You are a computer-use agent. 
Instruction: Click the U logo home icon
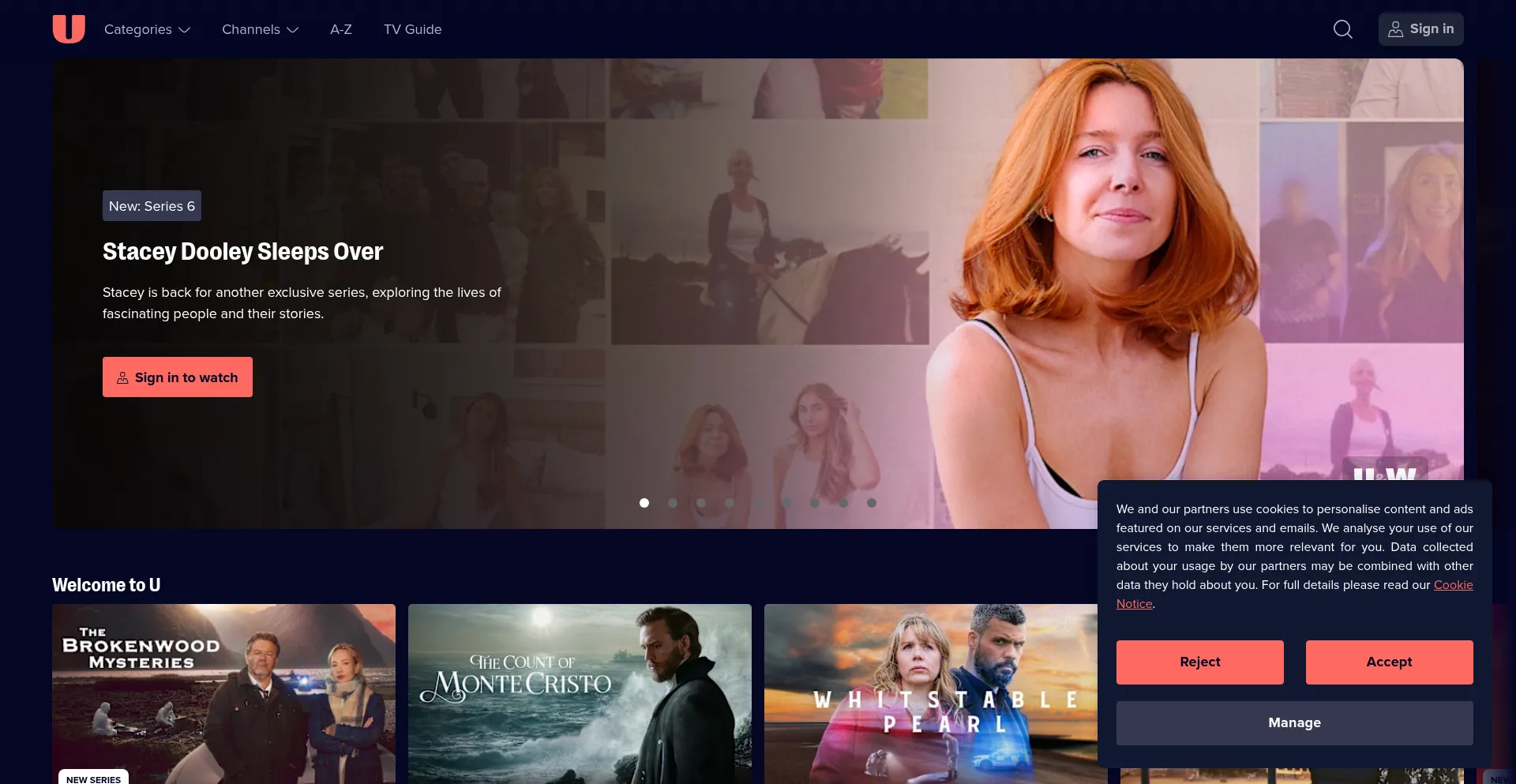click(x=69, y=29)
